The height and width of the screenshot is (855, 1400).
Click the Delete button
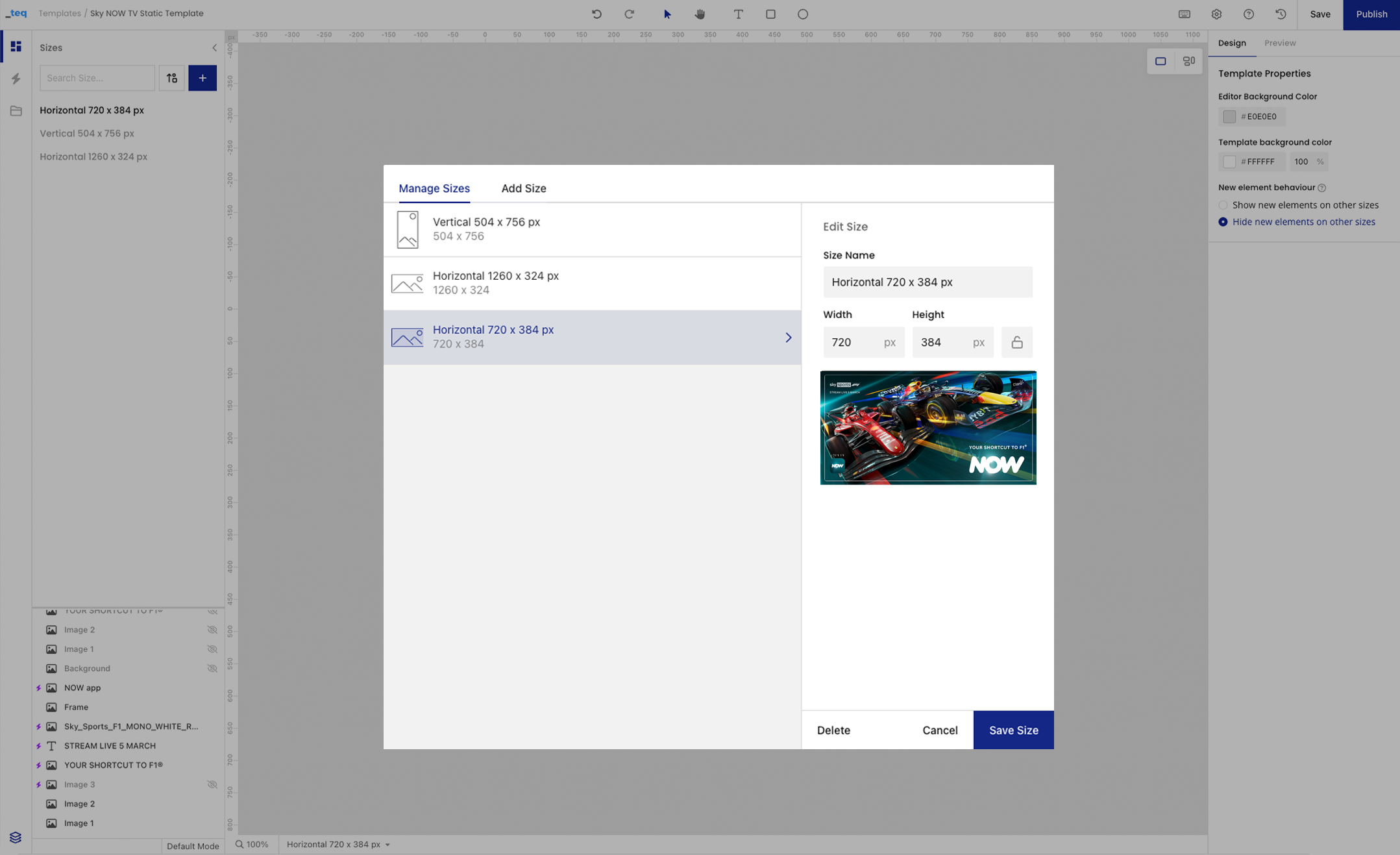click(833, 730)
